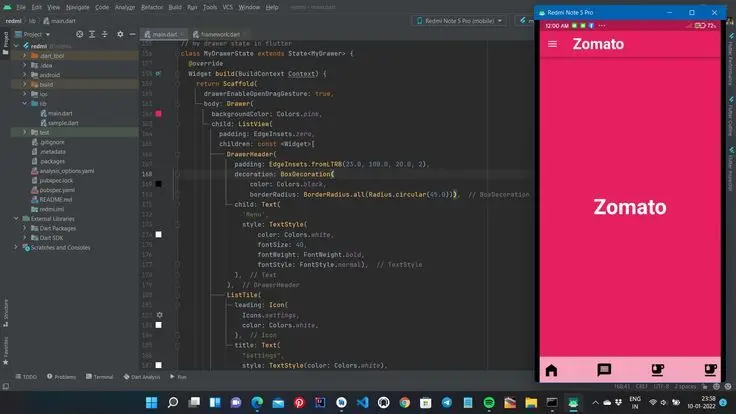Open README.md in project tree

tap(55, 199)
